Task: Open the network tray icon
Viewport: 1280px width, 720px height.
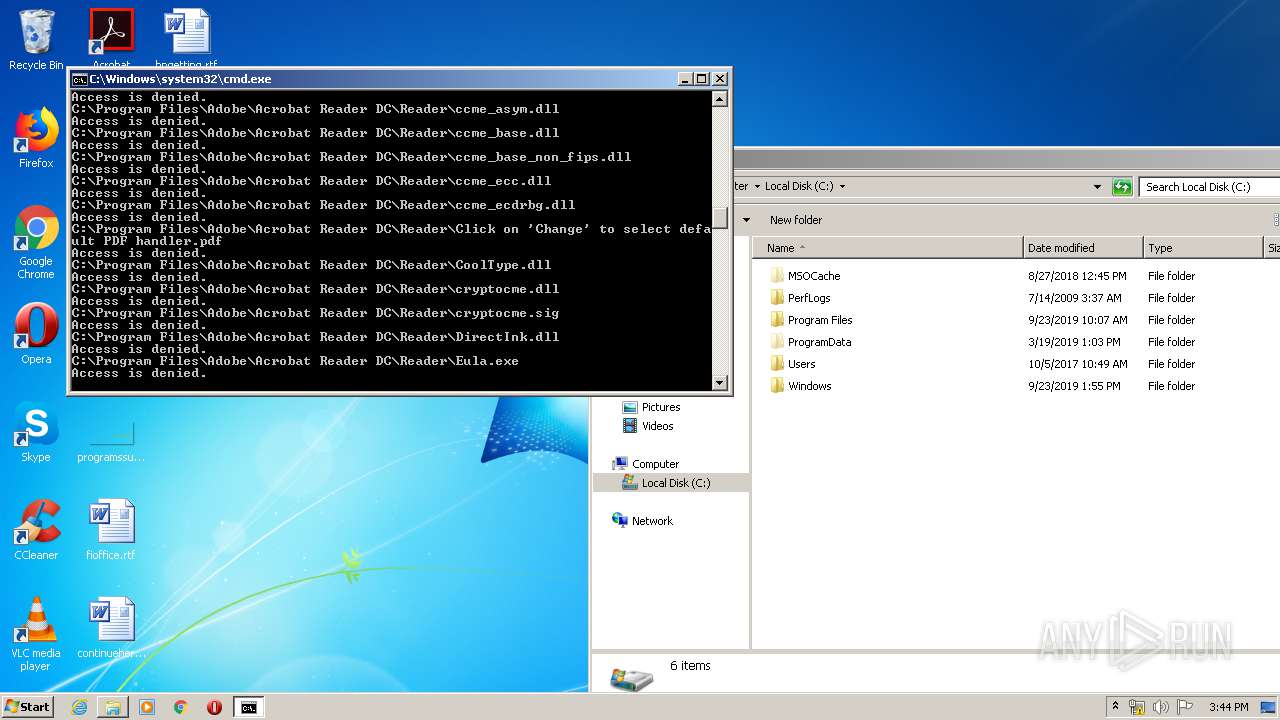Action: (1137, 707)
